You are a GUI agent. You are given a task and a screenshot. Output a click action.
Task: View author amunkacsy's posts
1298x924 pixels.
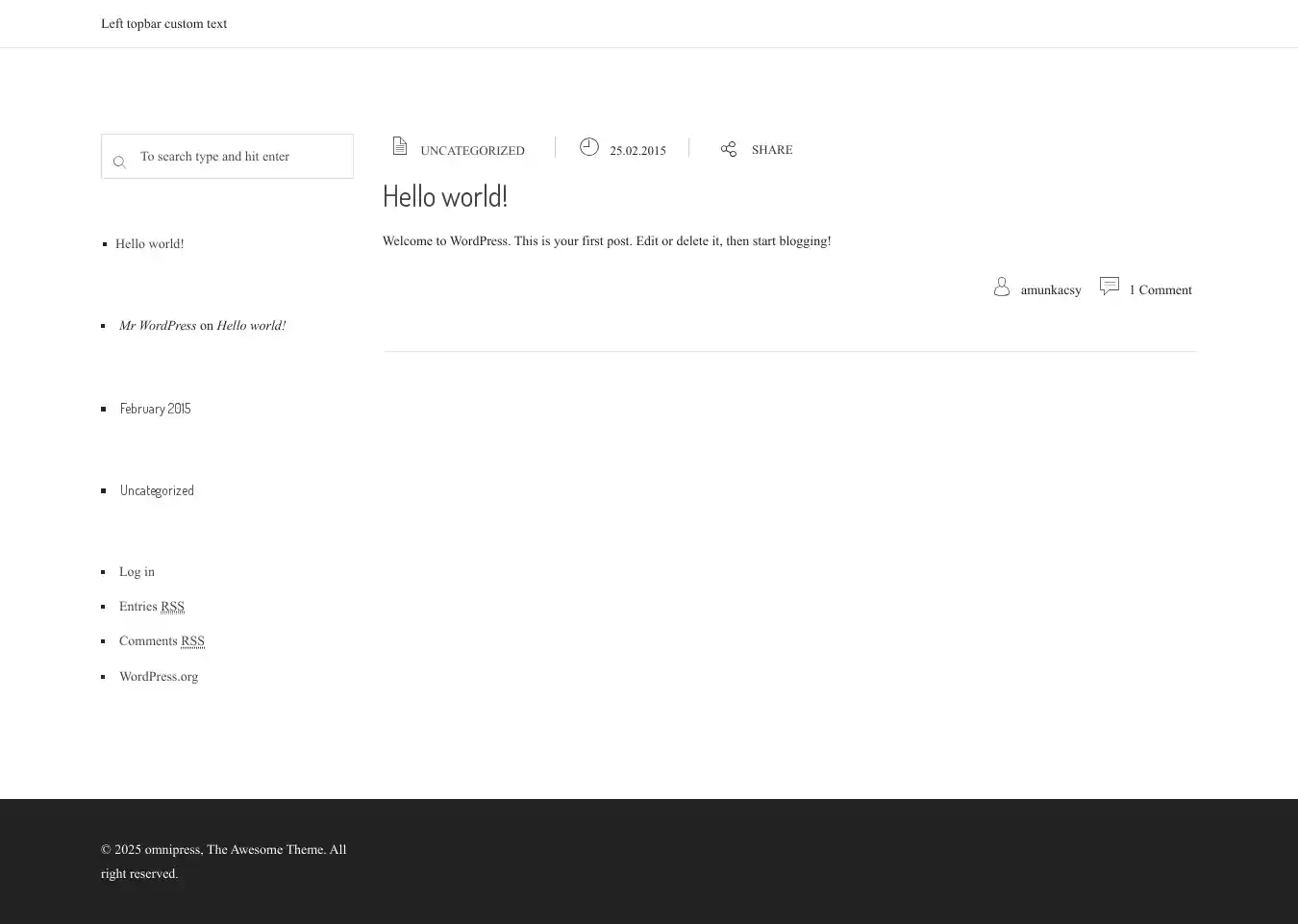pyautogui.click(x=1050, y=290)
